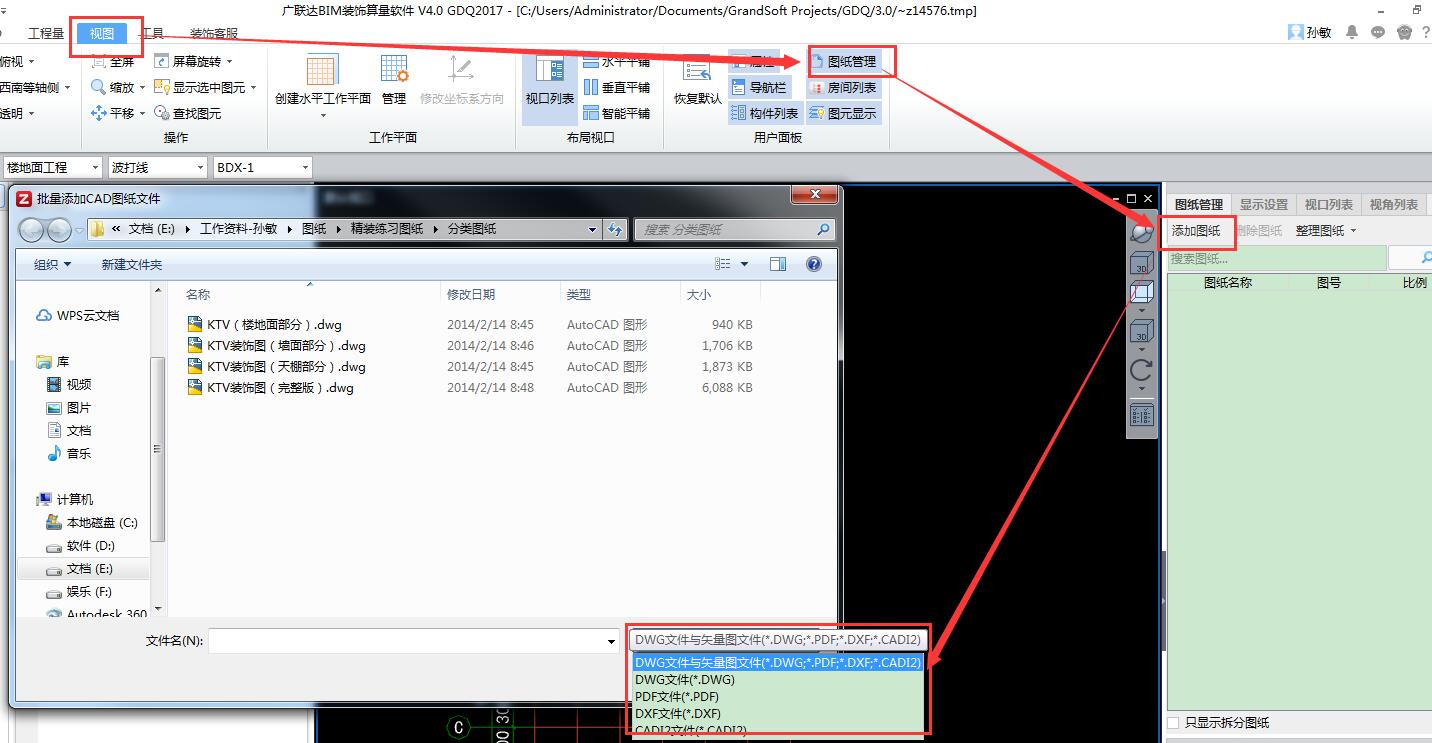Click the 搜索 分类图纸 search box
Image resolution: width=1432 pixels, height=743 pixels.
tap(734, 229)
